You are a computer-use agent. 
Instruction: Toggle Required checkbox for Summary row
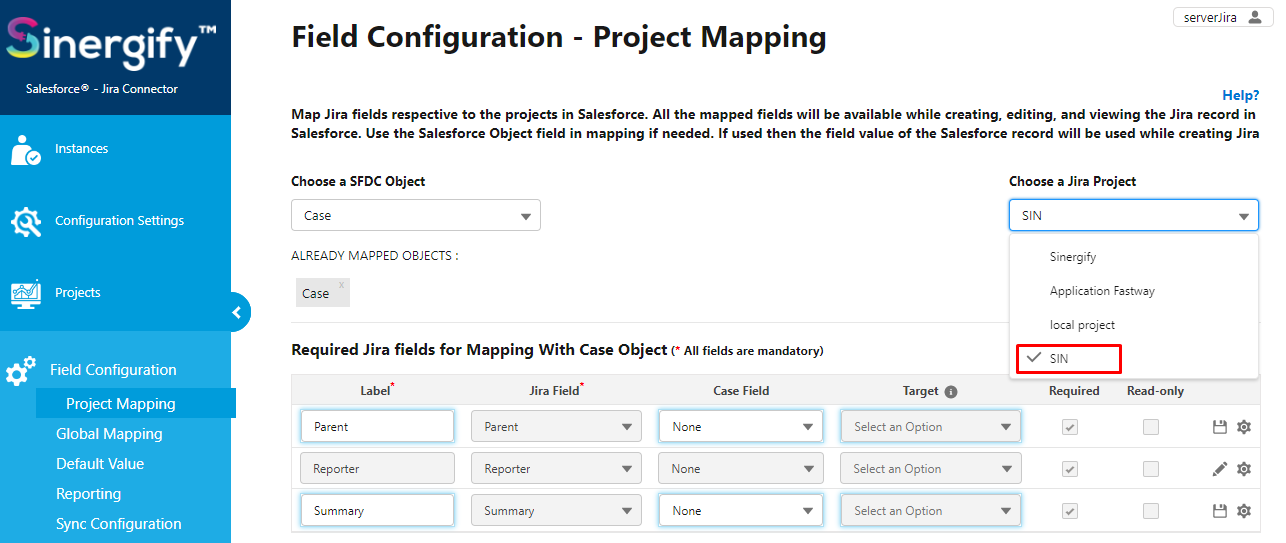click(x=1069, y=511)
